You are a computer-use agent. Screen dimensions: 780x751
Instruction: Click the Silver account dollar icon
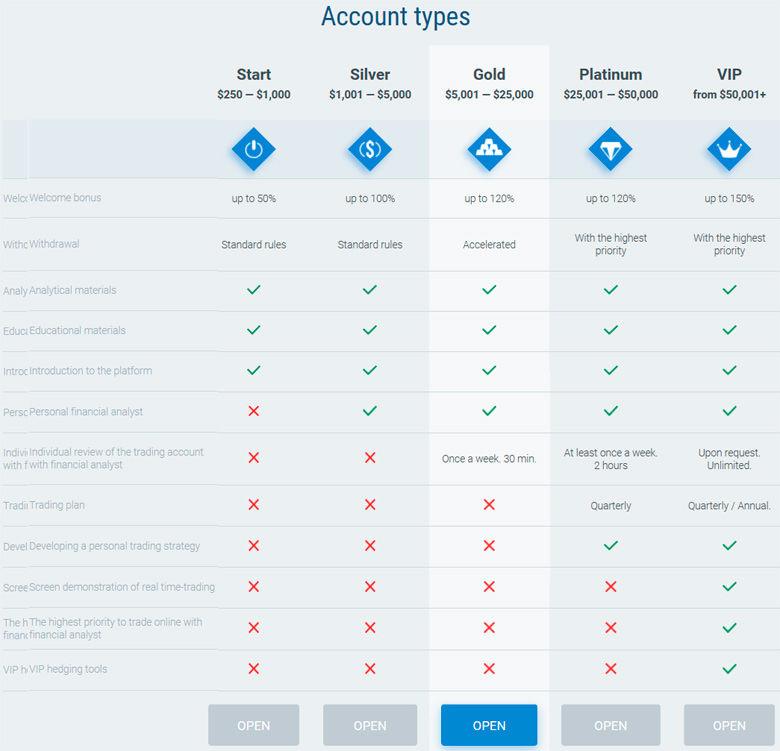370,149
